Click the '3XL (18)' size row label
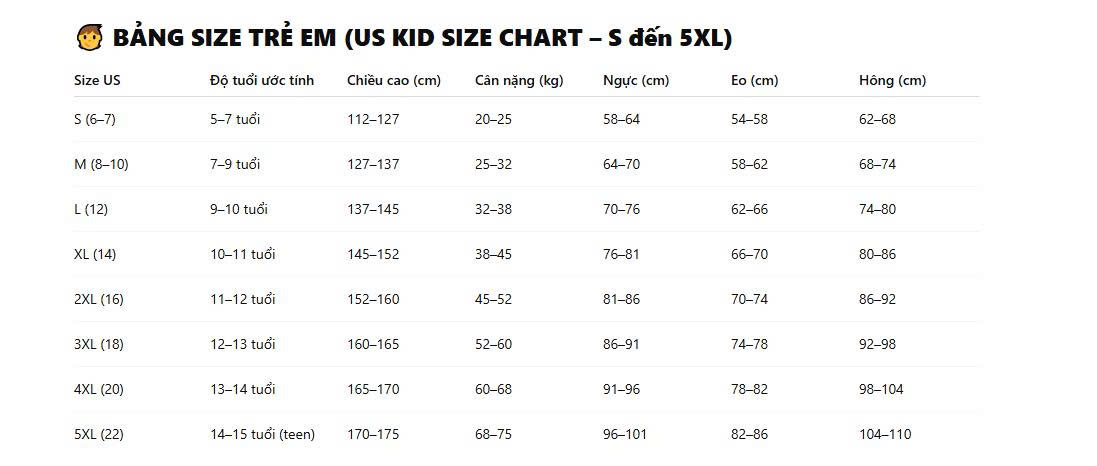The width and height of the screenshot is (1097, 466). [99, 344]
